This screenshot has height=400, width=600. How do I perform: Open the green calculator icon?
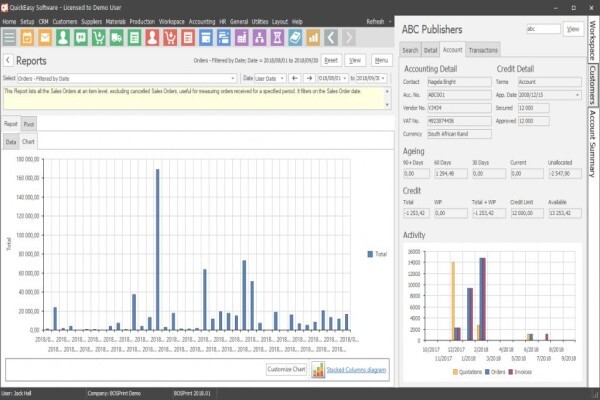[x=134, y=38]
